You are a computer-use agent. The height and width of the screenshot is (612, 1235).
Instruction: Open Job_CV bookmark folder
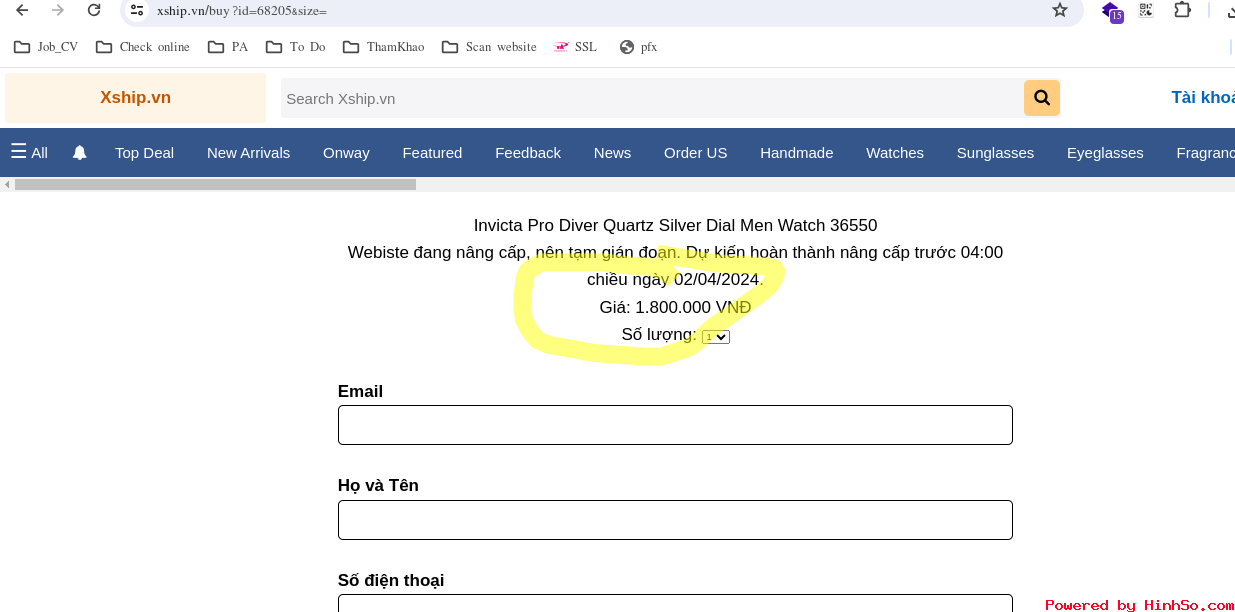pyautogui.click(x=46, y=47)
